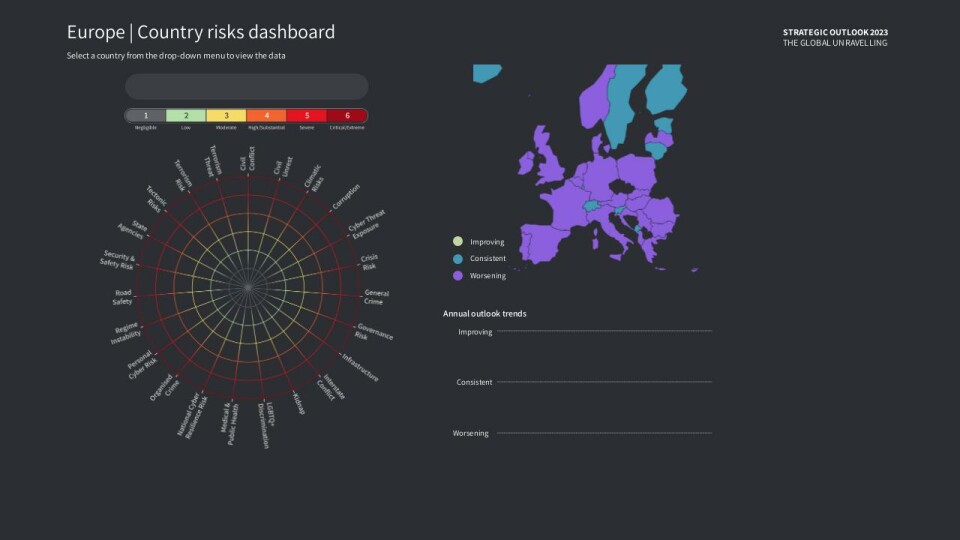Click the Regime Instability radar label
Image resolution: width=960 pixels, height=540 pixels.
[x=126, y=334]
